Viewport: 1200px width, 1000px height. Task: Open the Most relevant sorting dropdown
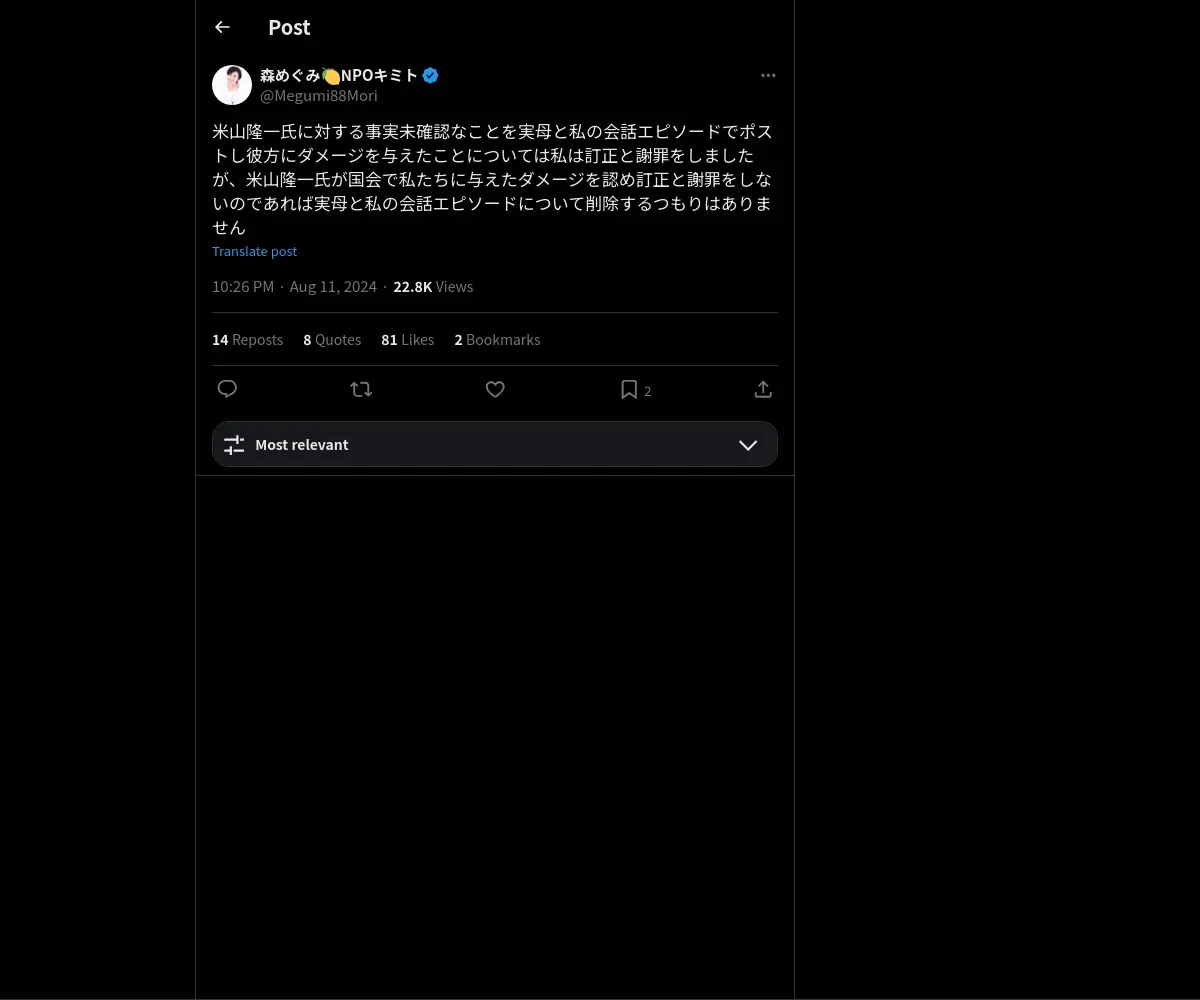click(x=495, y=444)
